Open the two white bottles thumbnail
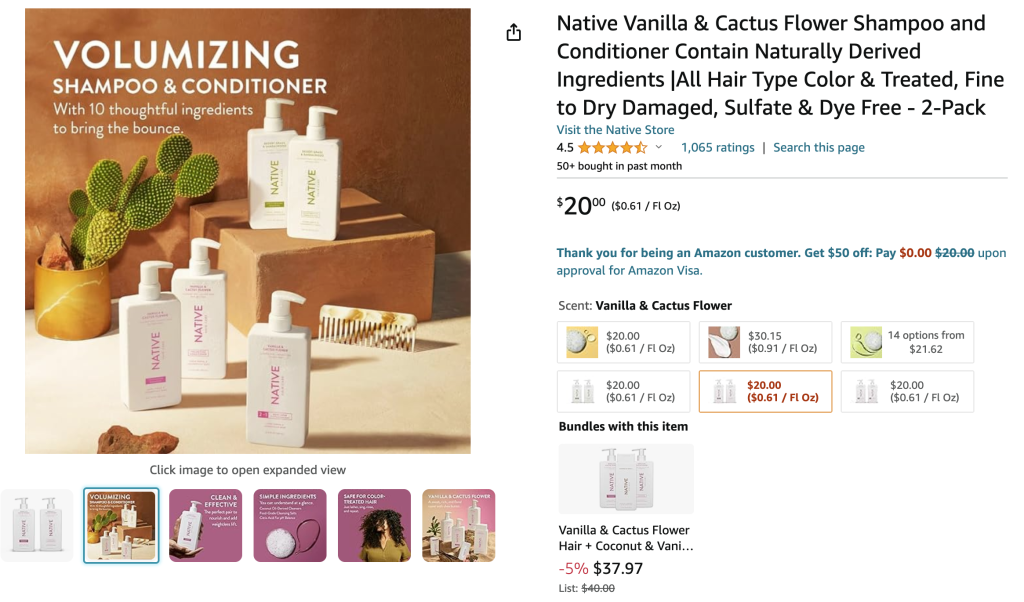 coord(37,526)
